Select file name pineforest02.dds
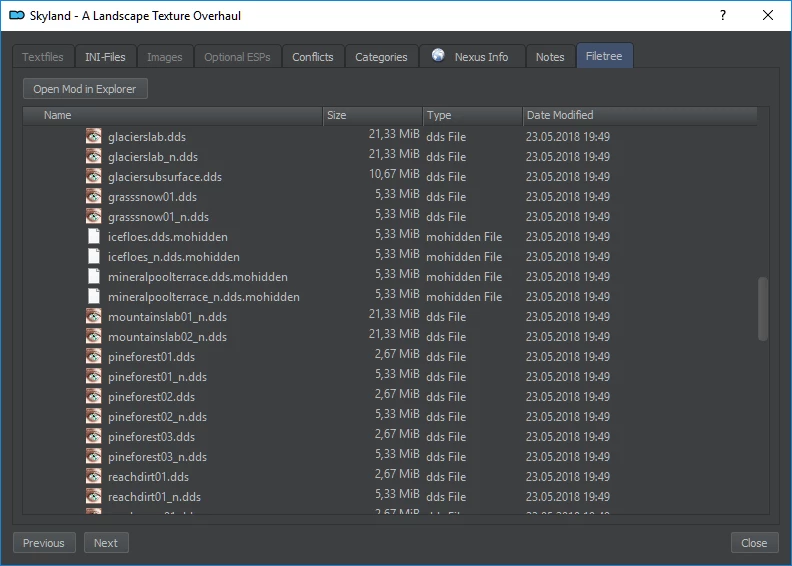The width and height of the screenshot is (792, 566). 151,397
